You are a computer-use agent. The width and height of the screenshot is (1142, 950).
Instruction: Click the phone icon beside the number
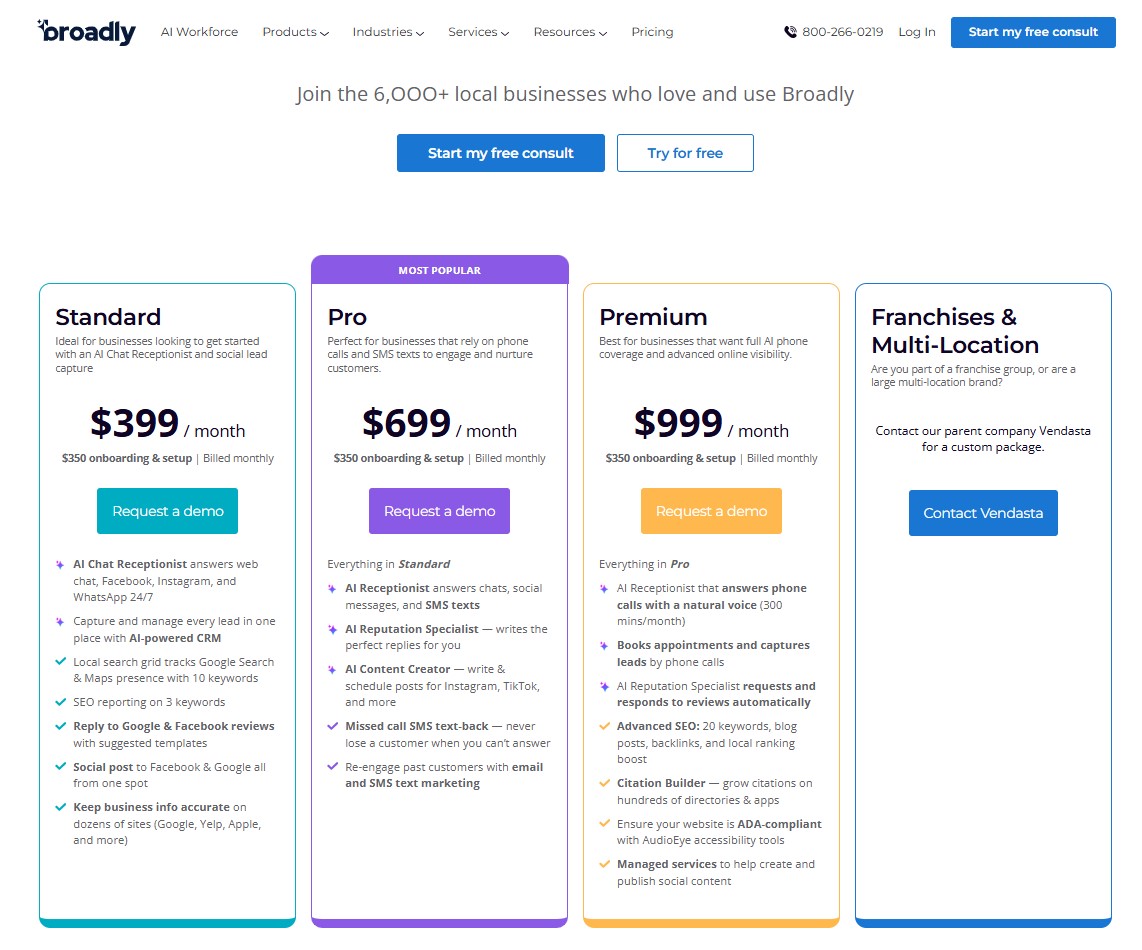pyautogui.click(x=790, y=32)
